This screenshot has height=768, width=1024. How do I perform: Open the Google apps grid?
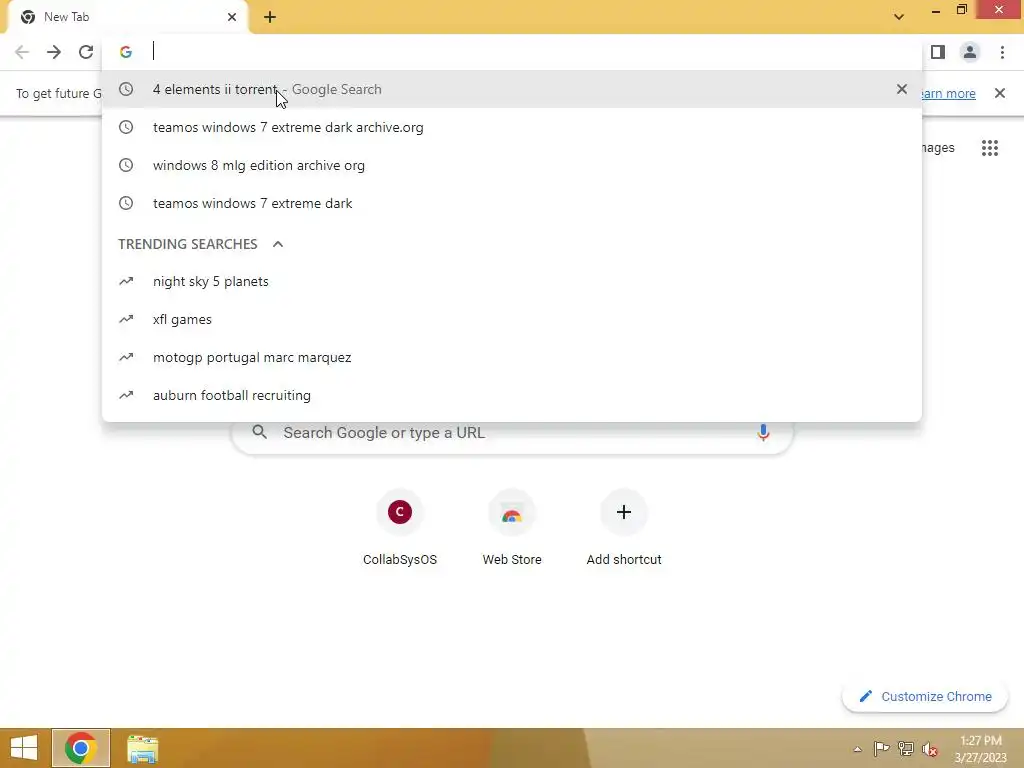tap(989, 148)
